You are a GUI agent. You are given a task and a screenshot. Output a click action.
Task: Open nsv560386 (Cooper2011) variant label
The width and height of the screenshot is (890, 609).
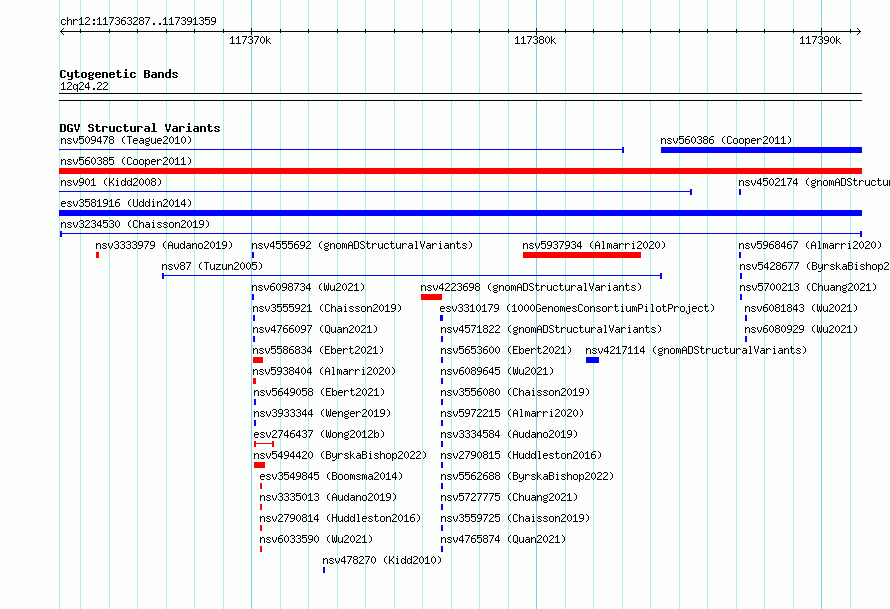click(726, 140)
